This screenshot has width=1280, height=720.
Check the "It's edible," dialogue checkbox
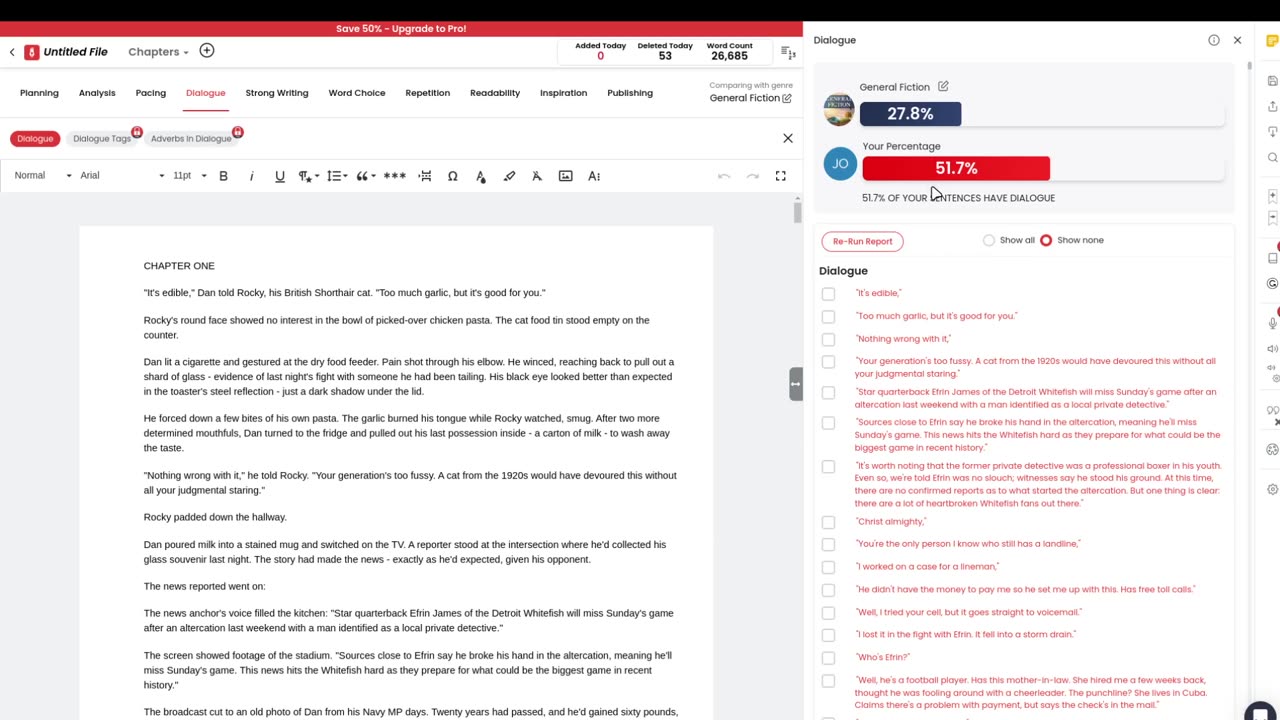click(828, 294)
